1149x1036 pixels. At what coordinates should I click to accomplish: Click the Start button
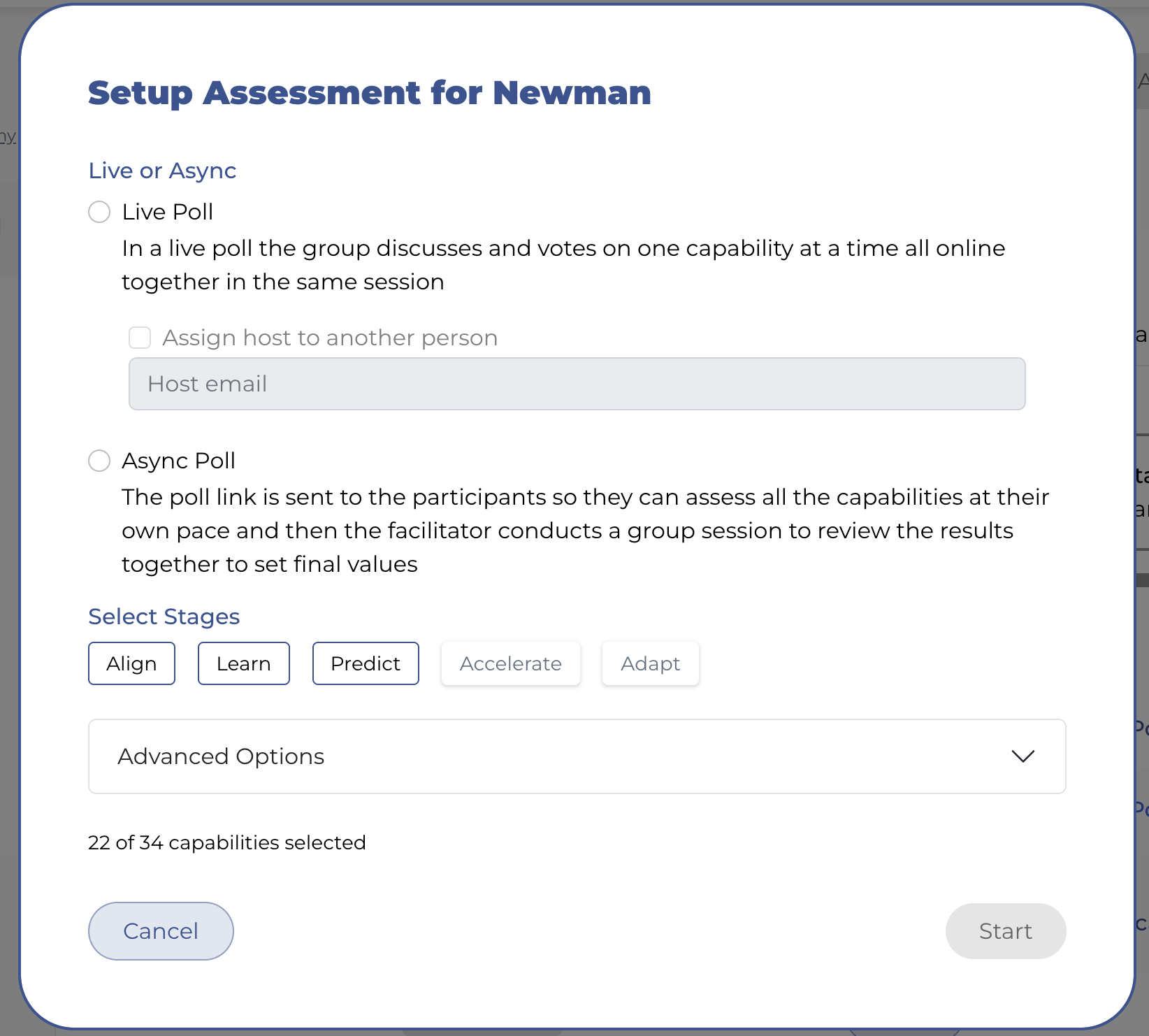point(1005,931)
